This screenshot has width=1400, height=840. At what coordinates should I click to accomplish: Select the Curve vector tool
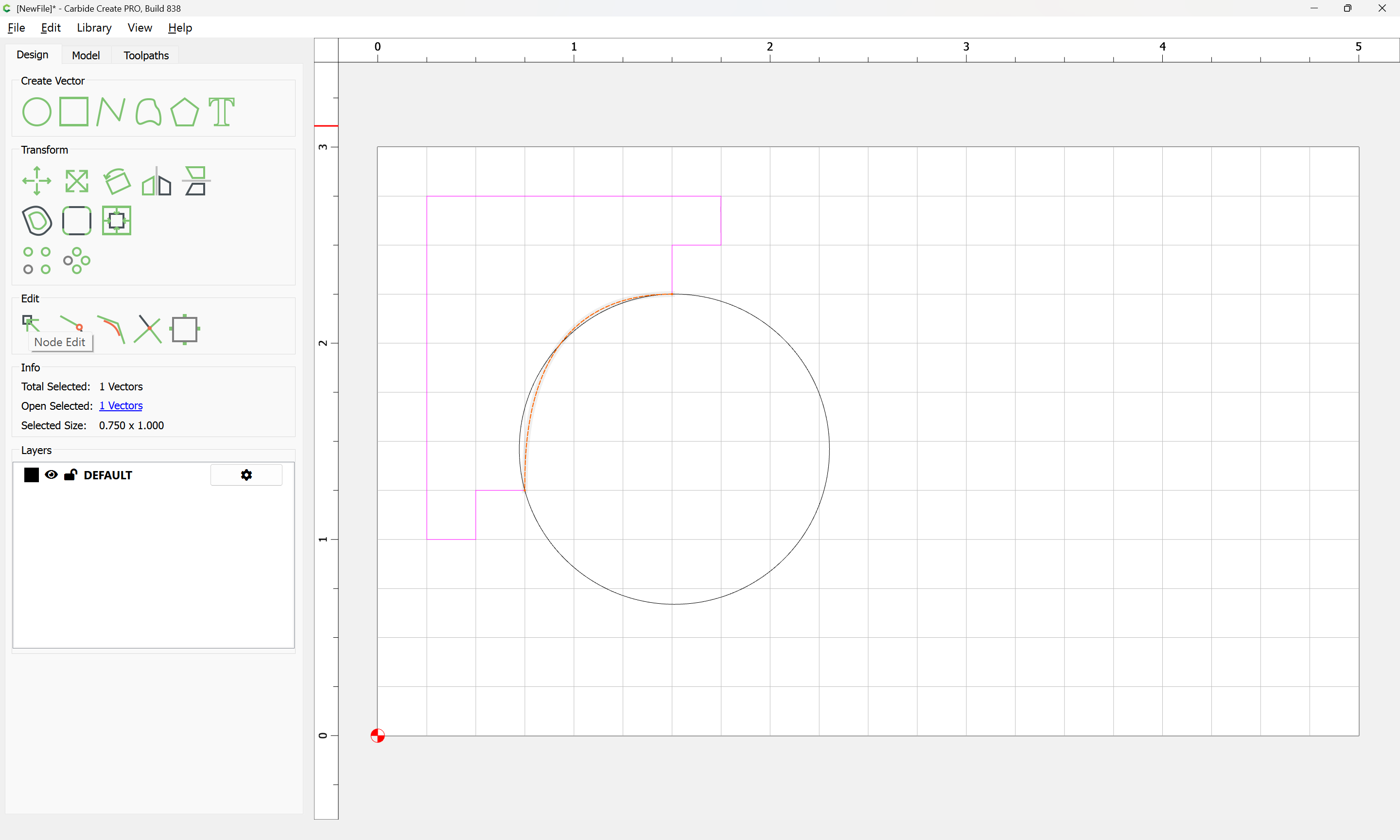[x=148, y=111]
